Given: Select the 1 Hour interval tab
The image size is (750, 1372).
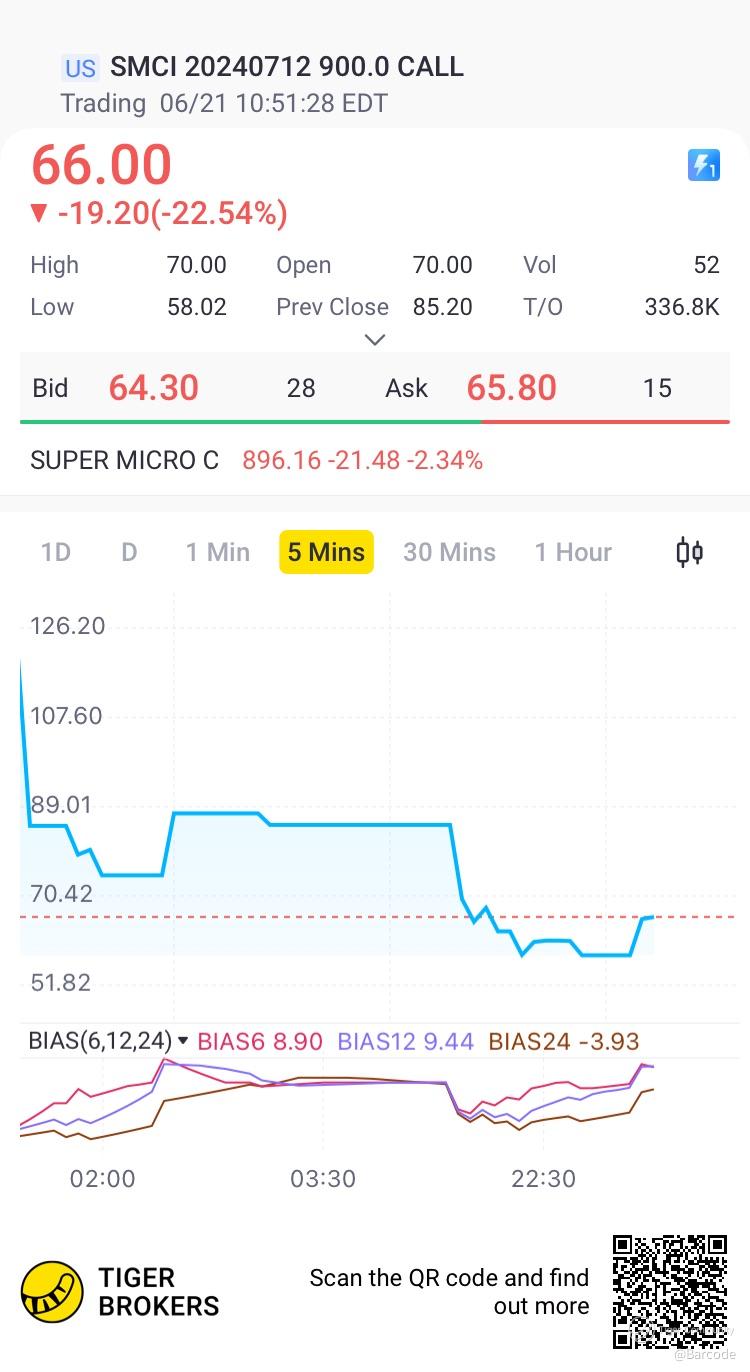Looking at the screenshot, I should pos(573,552).
